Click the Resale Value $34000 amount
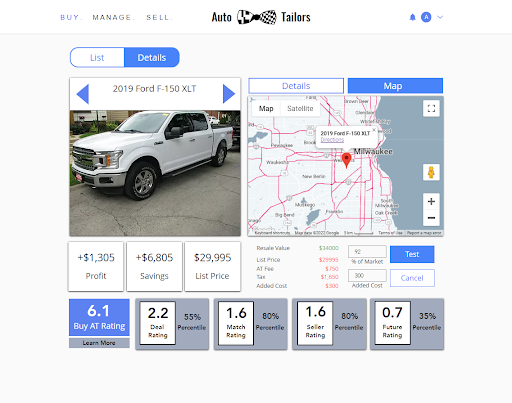This screenshot has width=512, height=403. click(329, 248)
